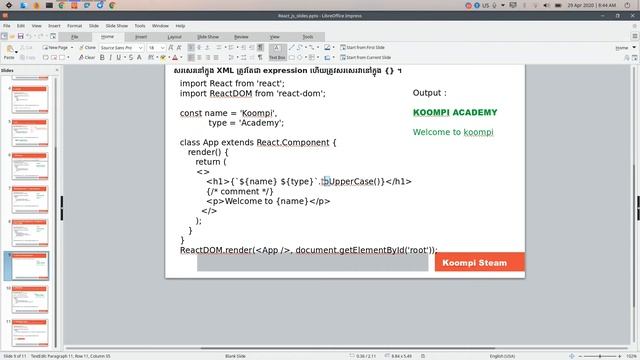Toggle Align Right paragraph
The height and width of the screenshot is (360, 640).
207,58
